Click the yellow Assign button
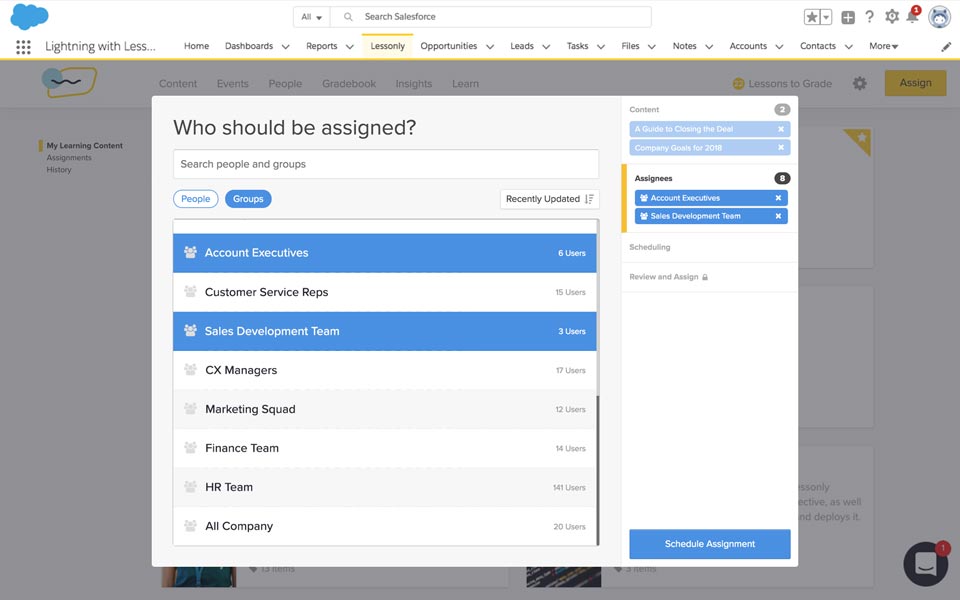Screen dimensions: 960x600 tap(915, 83)
